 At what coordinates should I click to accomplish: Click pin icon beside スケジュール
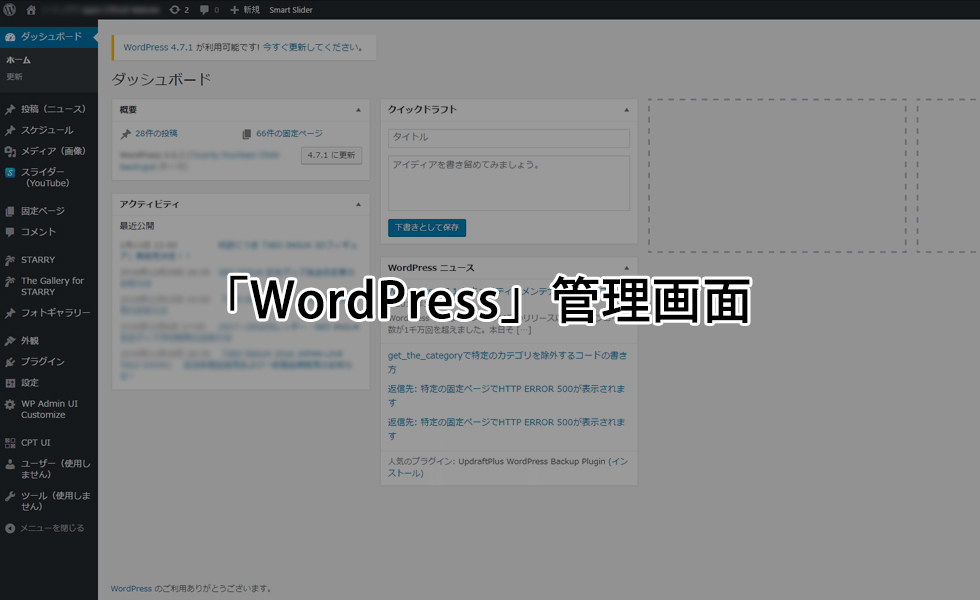coord(10,131)
